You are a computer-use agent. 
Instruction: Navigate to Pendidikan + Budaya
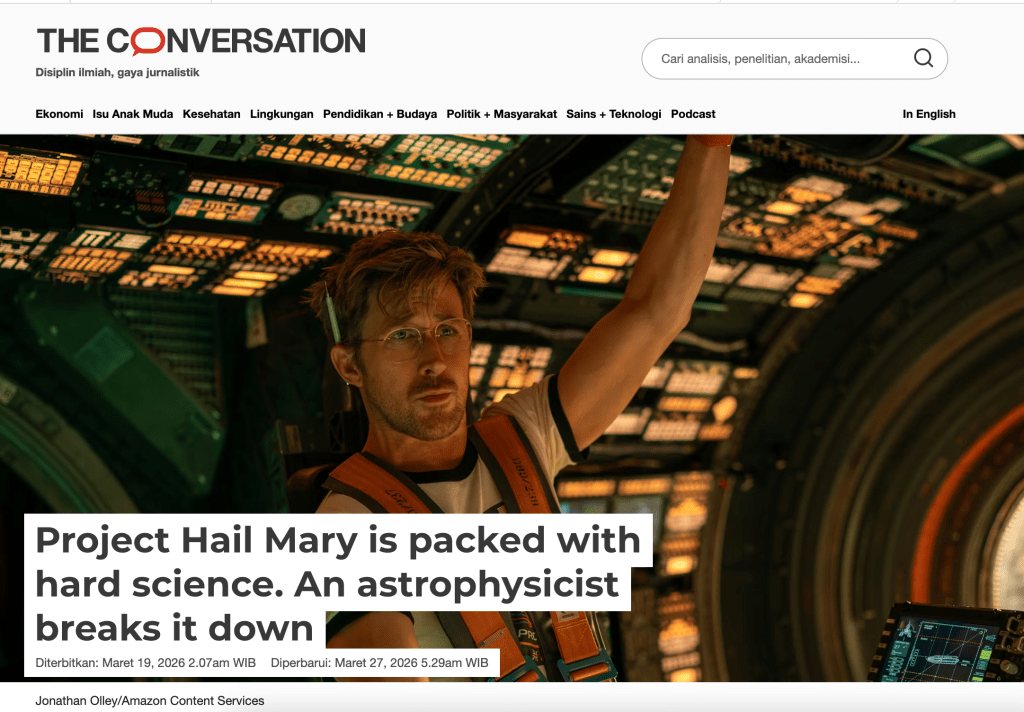380,114
